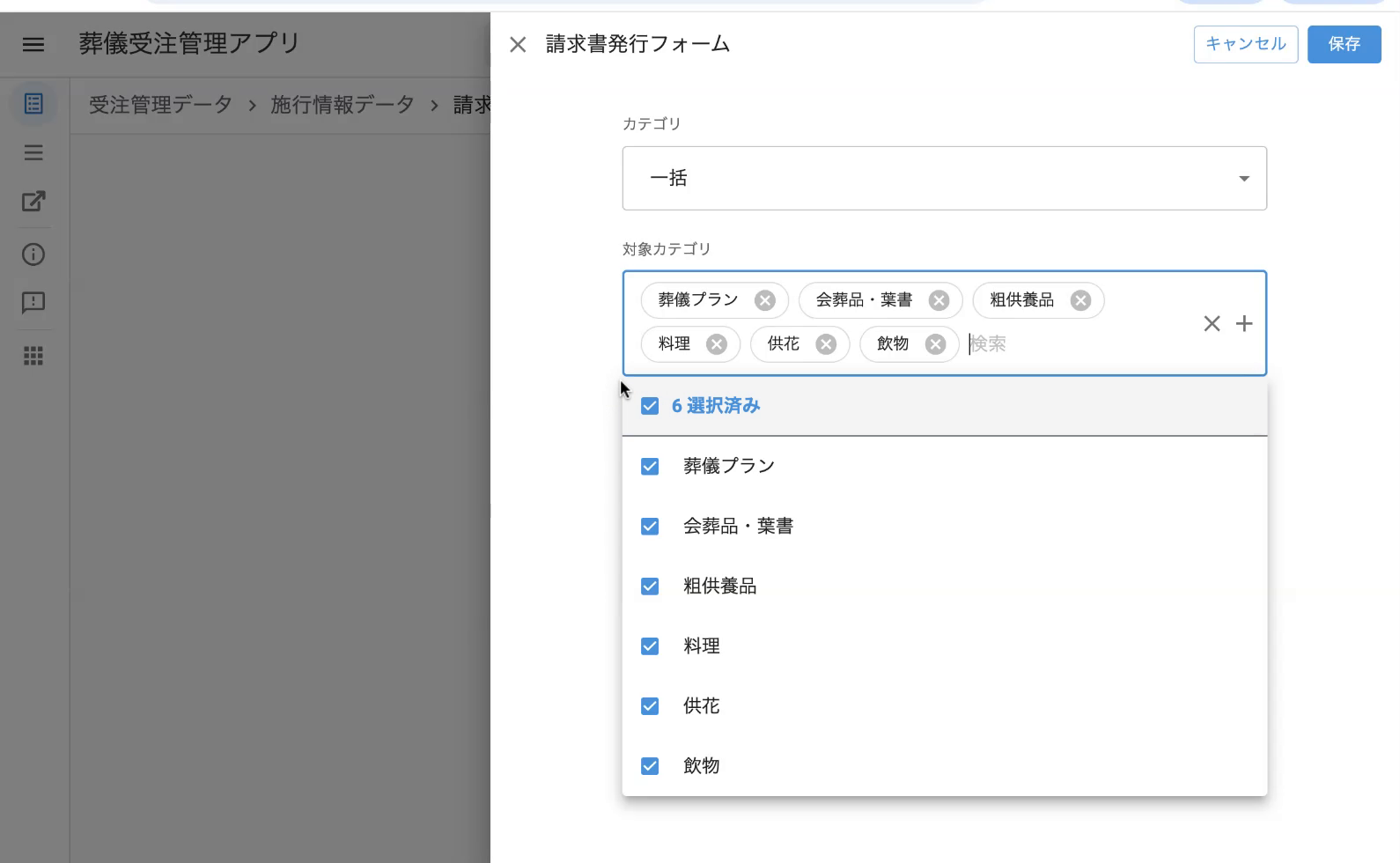Click the 供花 chip label
Screen dimensions: 1400x863
(x=784, y=344)
